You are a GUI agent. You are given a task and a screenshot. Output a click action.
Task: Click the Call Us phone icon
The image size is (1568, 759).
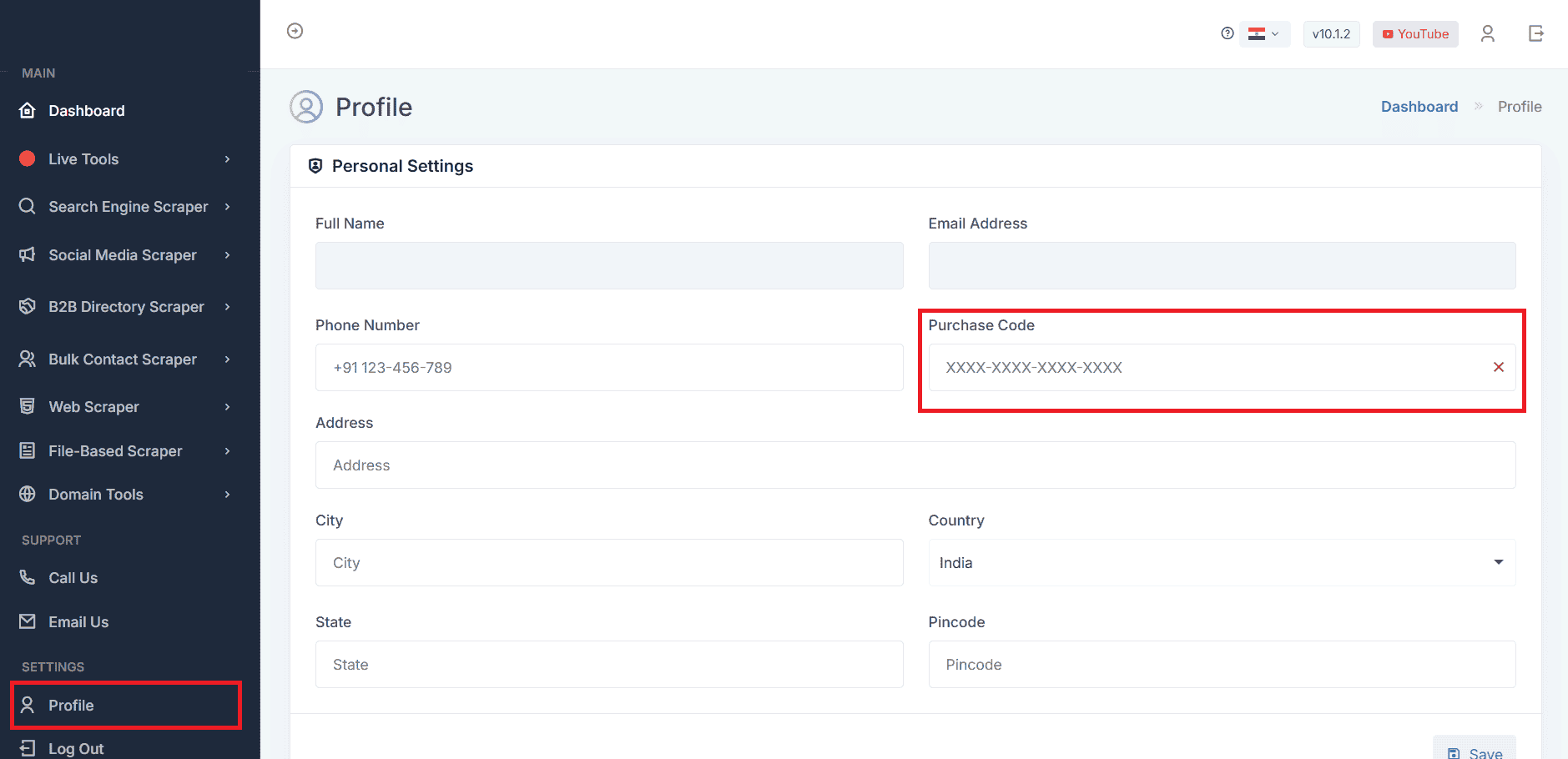(28, 577)
